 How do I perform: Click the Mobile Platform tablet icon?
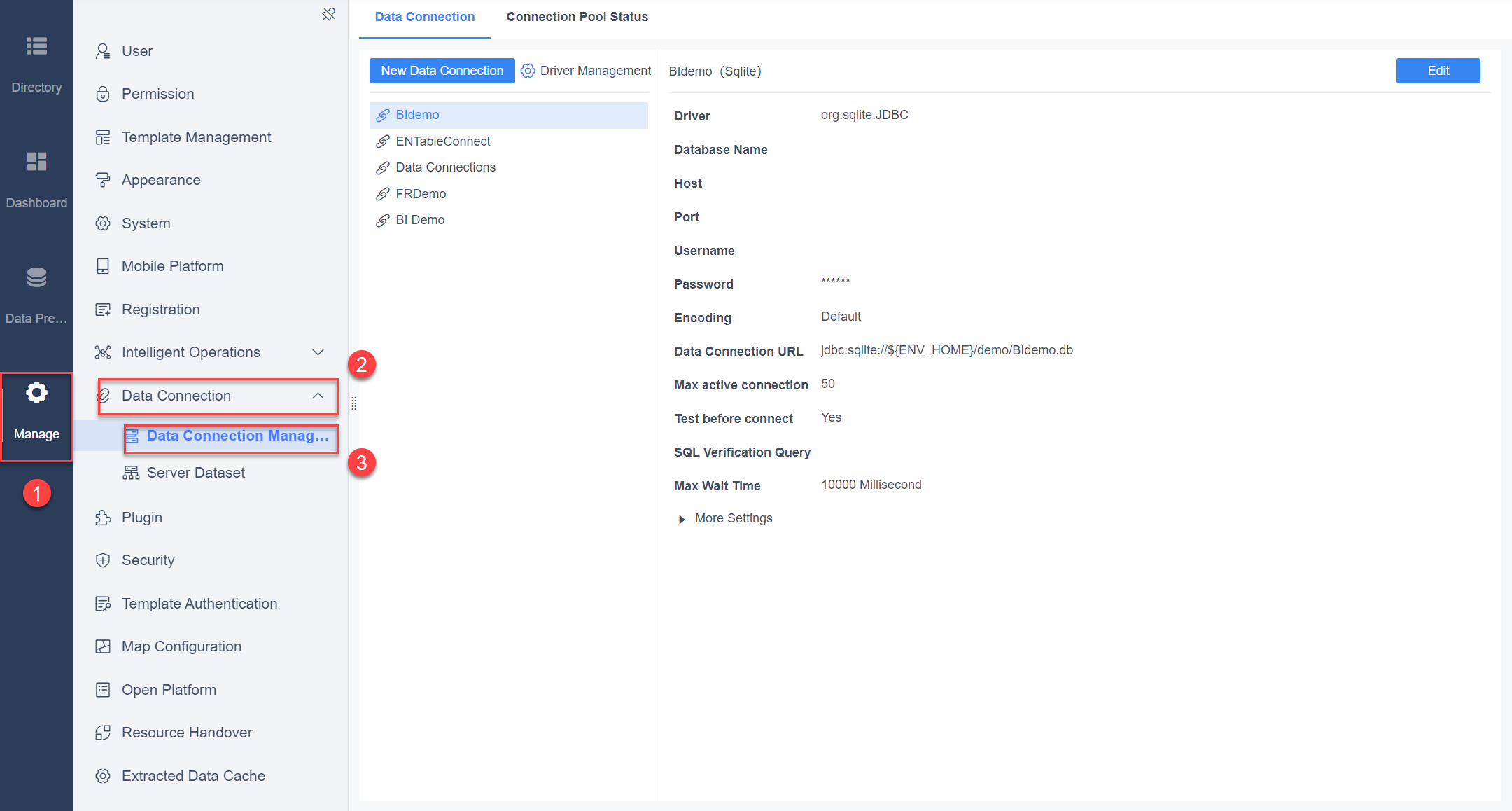103,266
